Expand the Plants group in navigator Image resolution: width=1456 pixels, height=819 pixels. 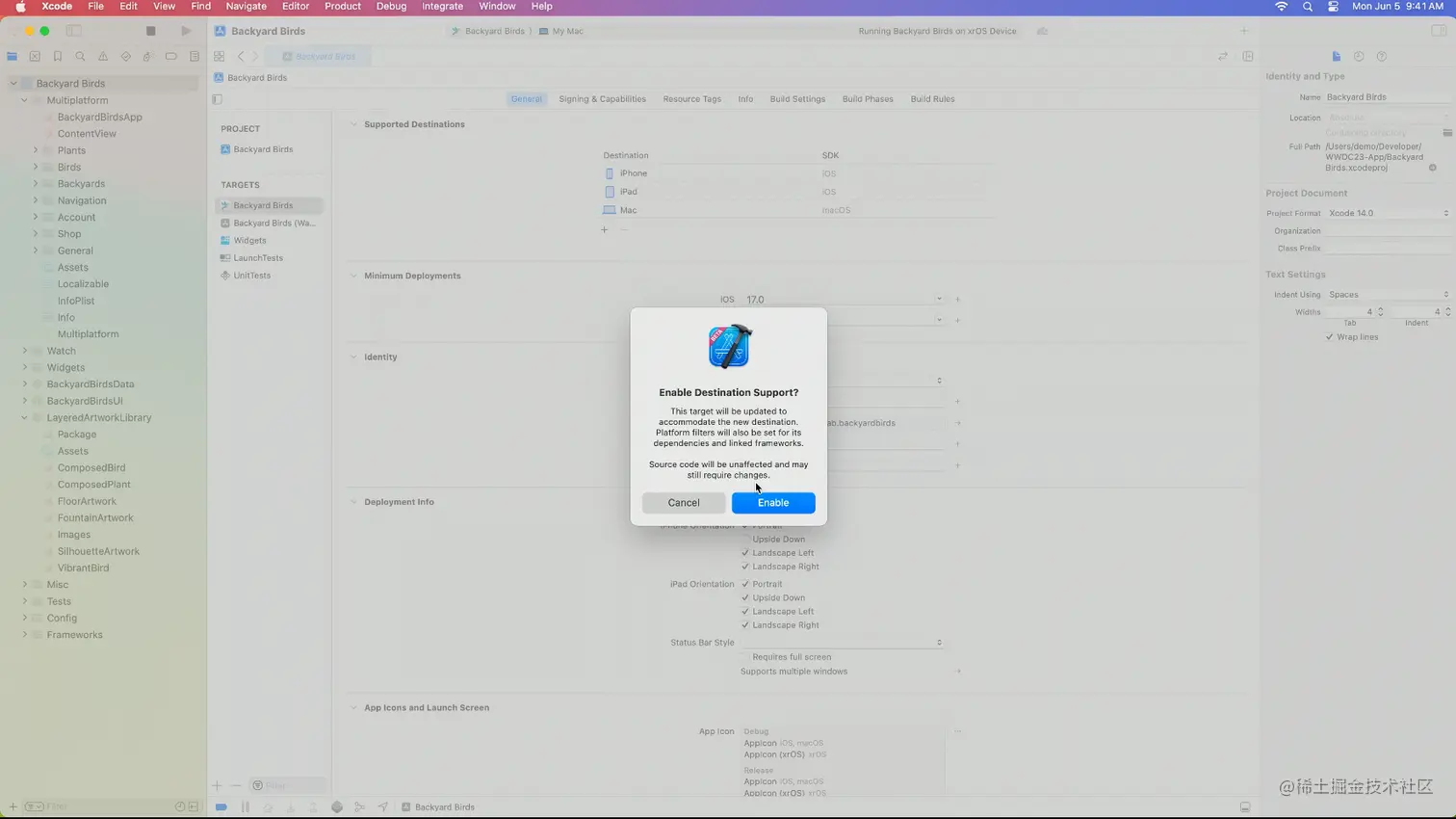pyautogui.click(x=36, y=150)
